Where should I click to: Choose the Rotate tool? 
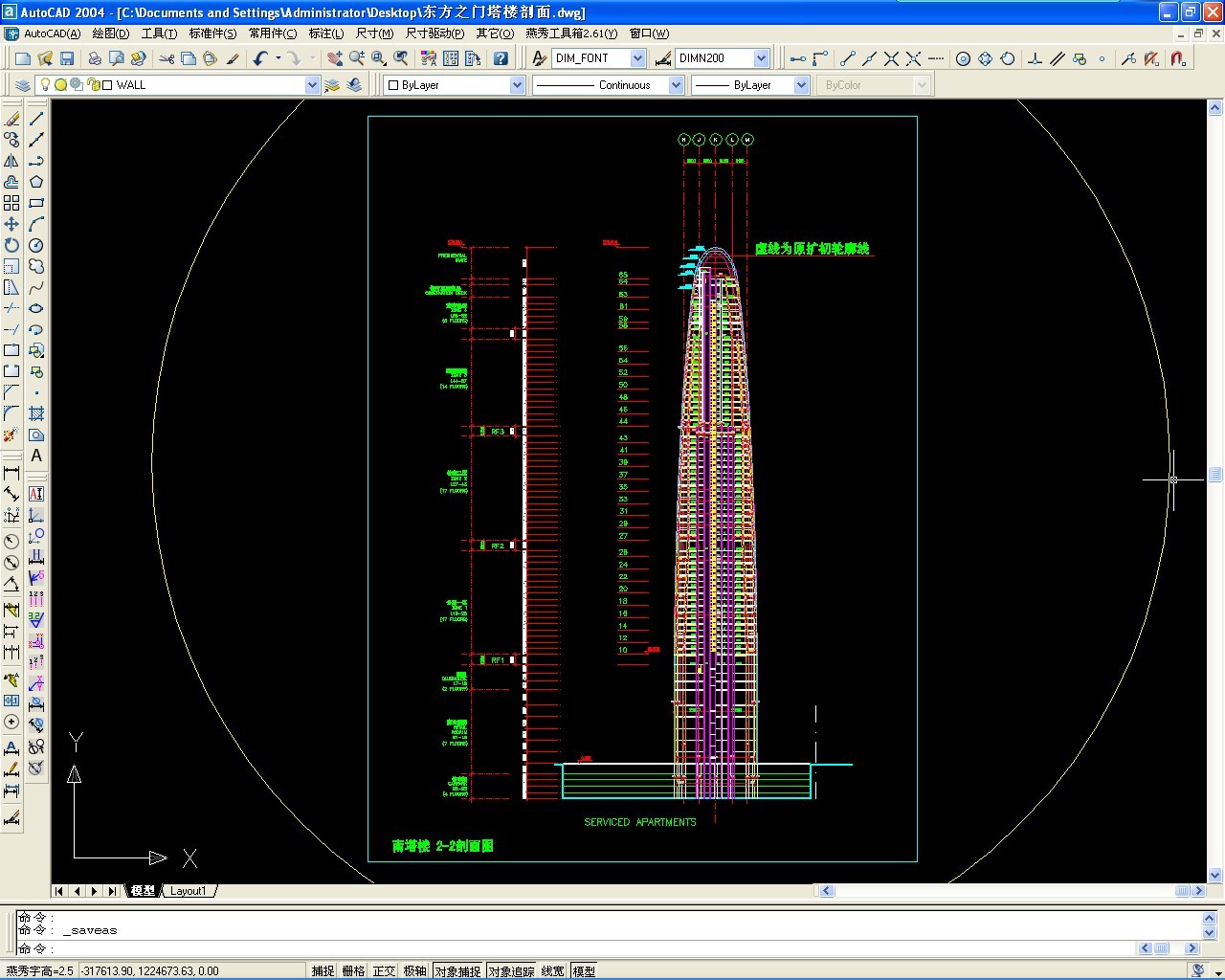11,245
